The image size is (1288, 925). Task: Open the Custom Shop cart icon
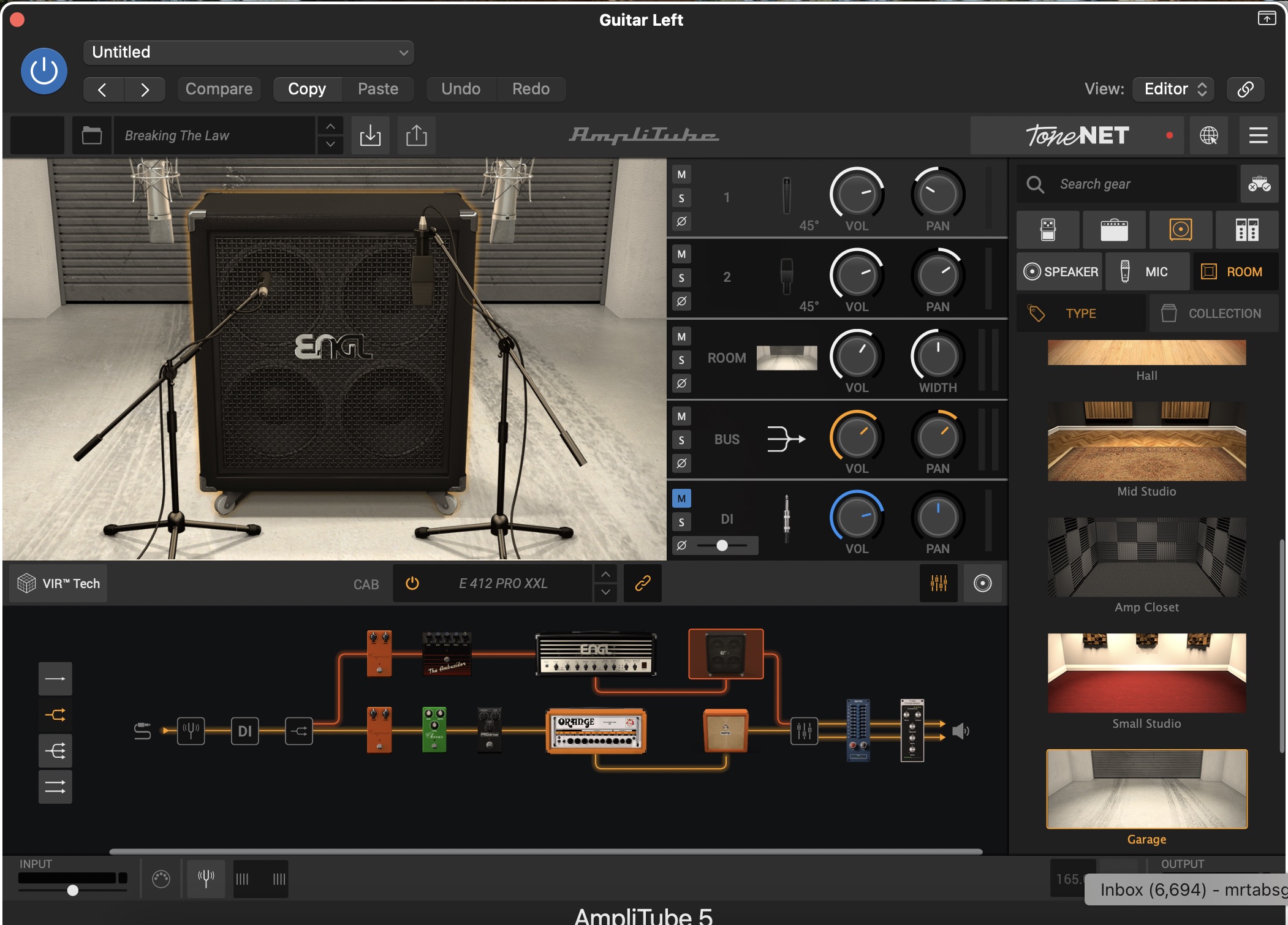pos(1259,184)
